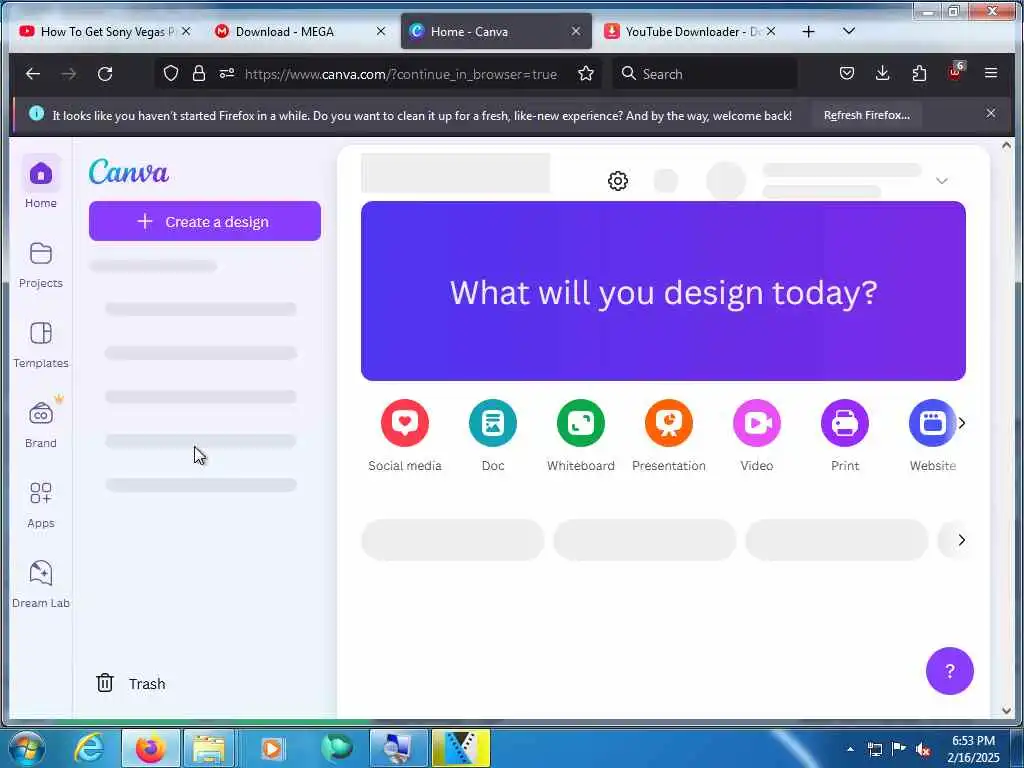Open Apps in the Canva sidebar

[40, 504]
